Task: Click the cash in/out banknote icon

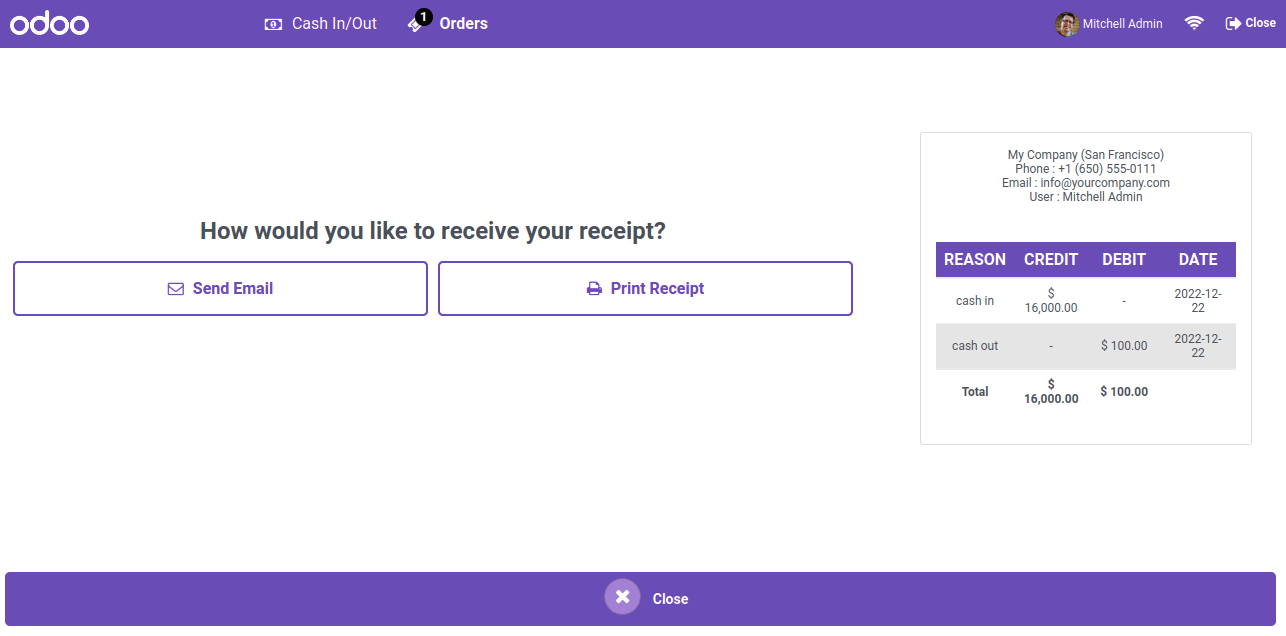Action: tap(273, 24)
